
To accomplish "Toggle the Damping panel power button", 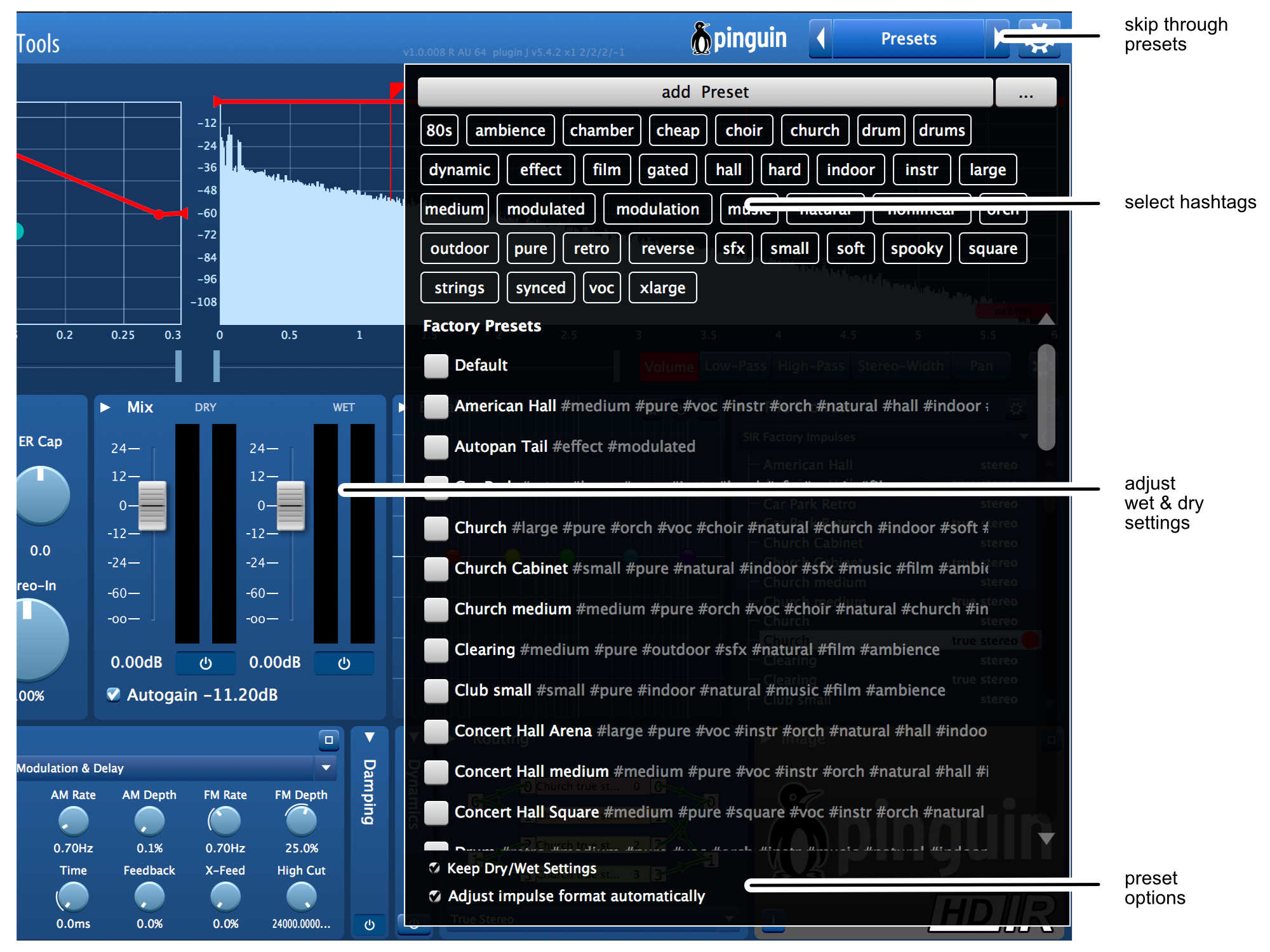I will pos(369,925).
